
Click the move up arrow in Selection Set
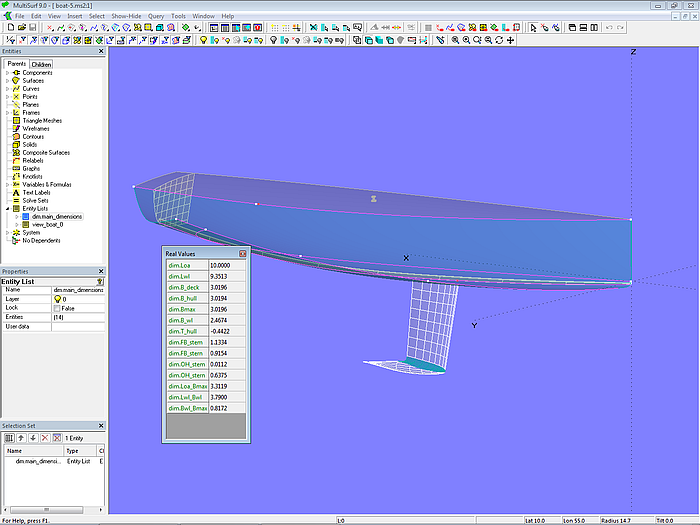pos(21,437)
